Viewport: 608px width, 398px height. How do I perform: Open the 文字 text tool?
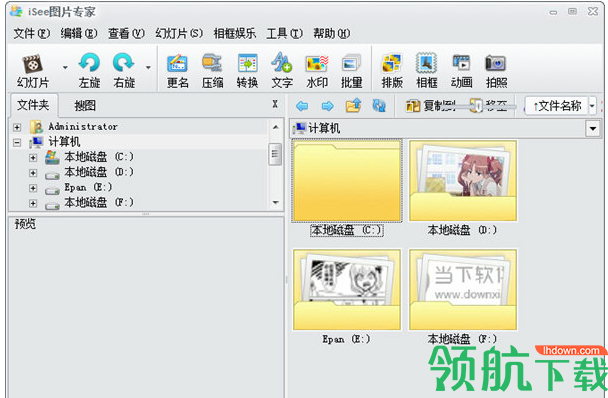tap(282, 71)
